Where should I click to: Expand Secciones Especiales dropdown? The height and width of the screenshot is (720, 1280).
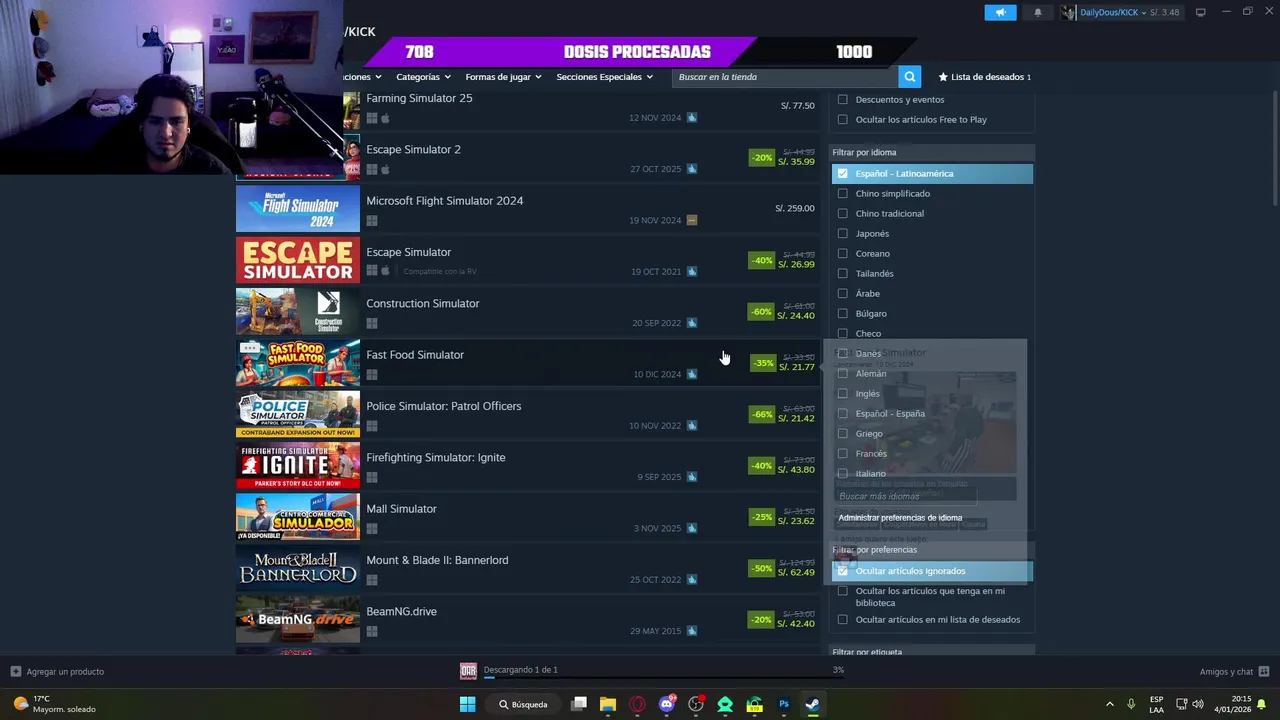604,77
